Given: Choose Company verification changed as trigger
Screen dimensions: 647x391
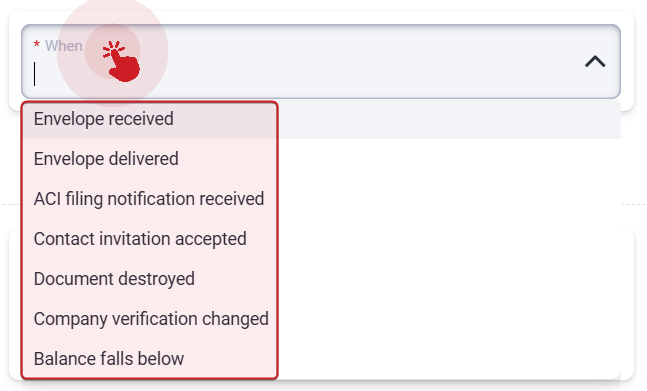Looking at the screenshot, I should coord(150,319).
